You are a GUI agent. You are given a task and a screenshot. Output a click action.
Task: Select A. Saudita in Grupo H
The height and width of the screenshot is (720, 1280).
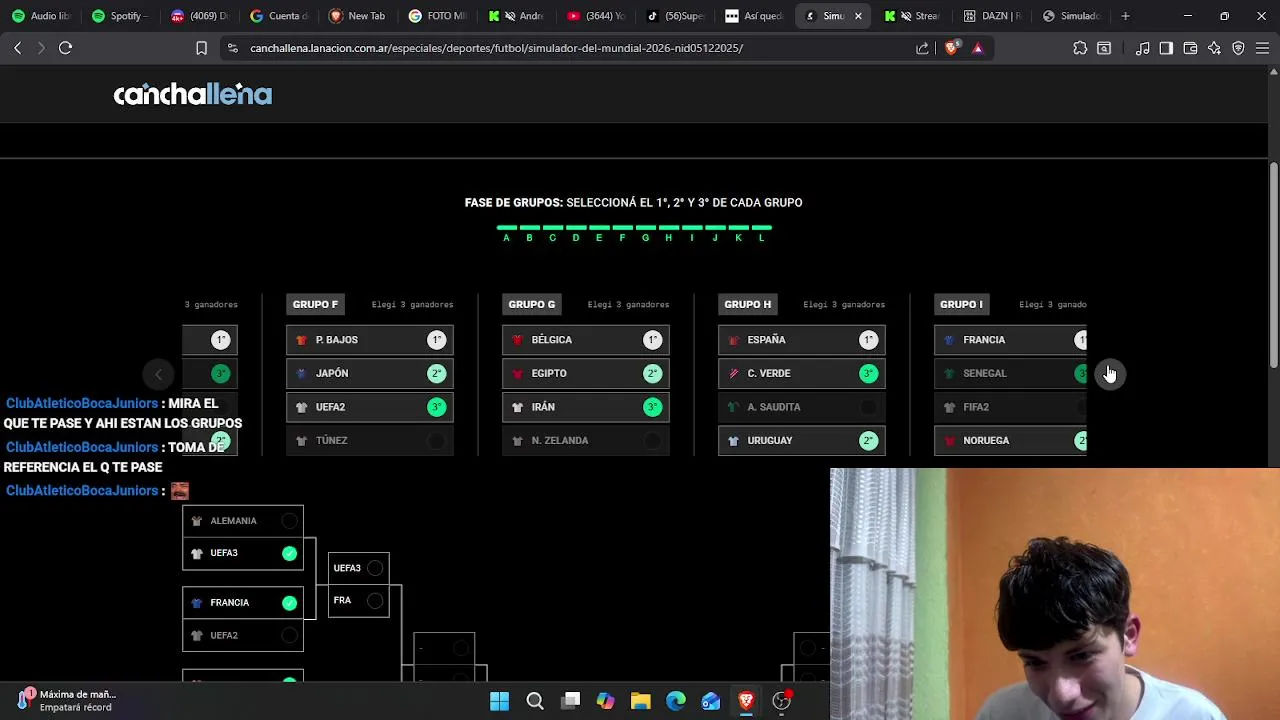(x=801, y=407)
